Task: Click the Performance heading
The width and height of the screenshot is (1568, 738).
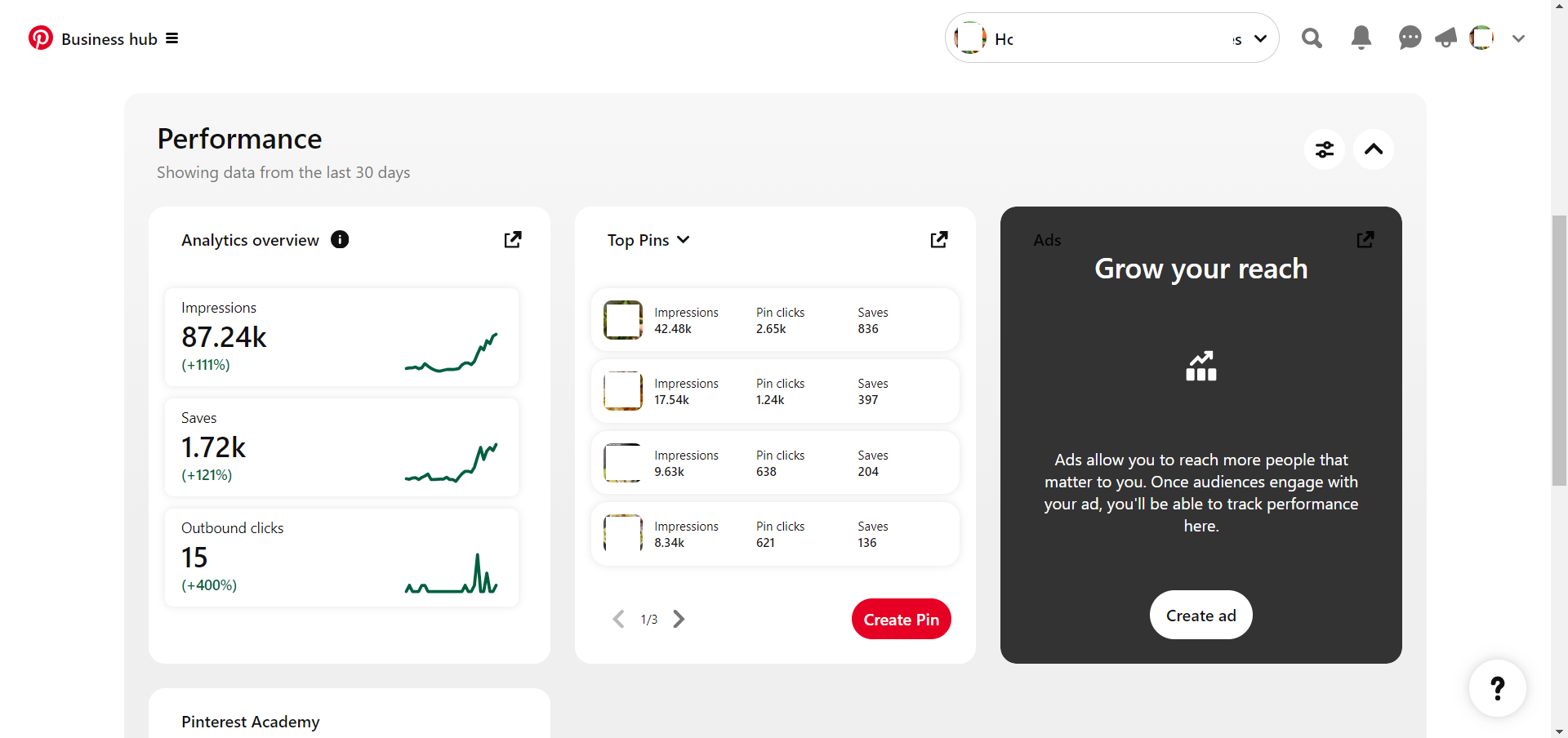Action: 239,139
